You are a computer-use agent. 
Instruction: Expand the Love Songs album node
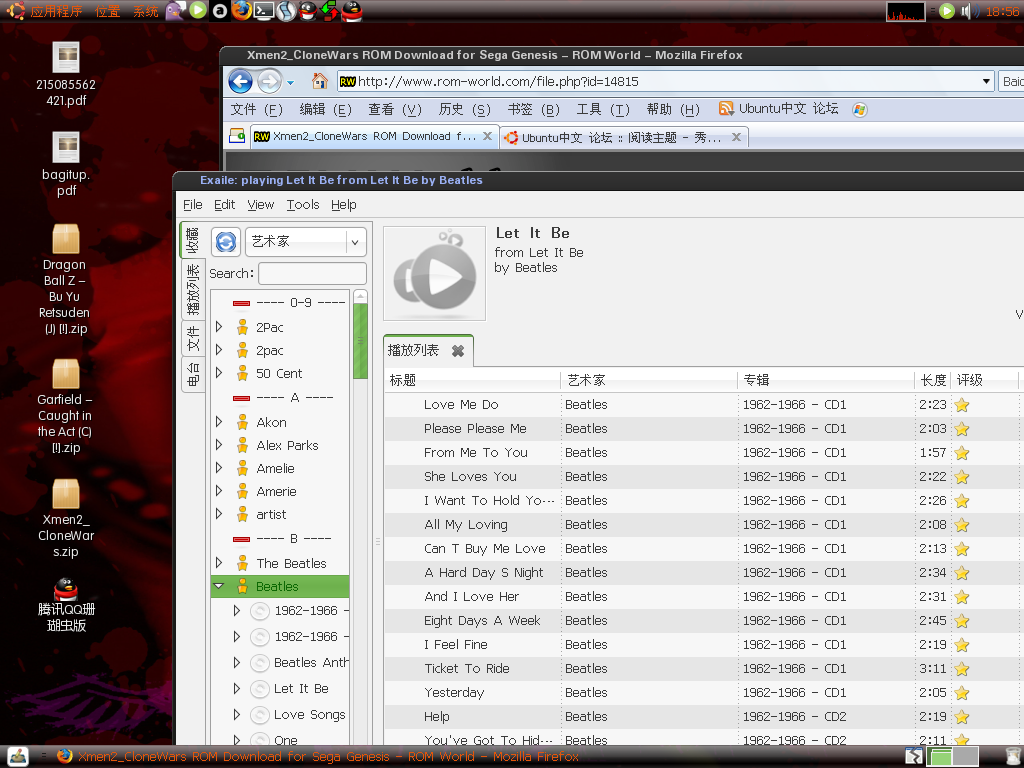[237, 714]
